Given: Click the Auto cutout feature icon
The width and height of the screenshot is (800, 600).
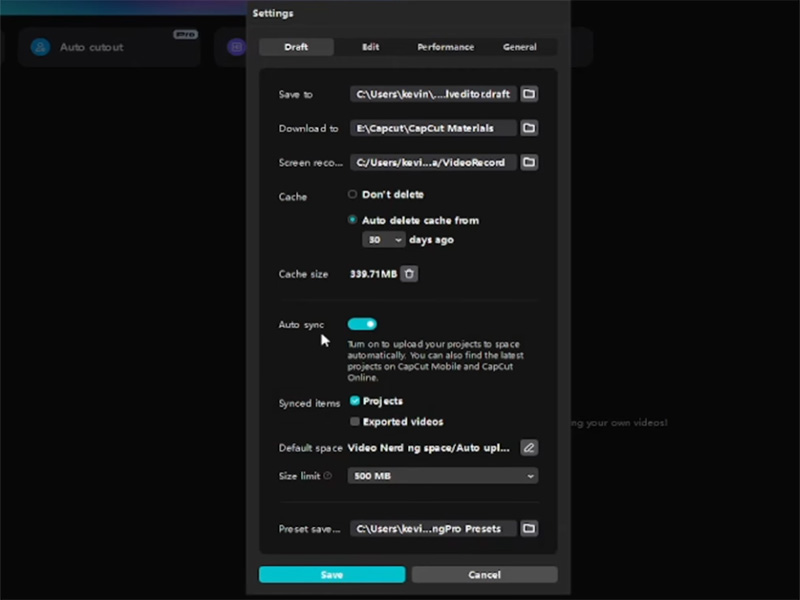Looking at the screenshot, I should [x=38, y=47].
